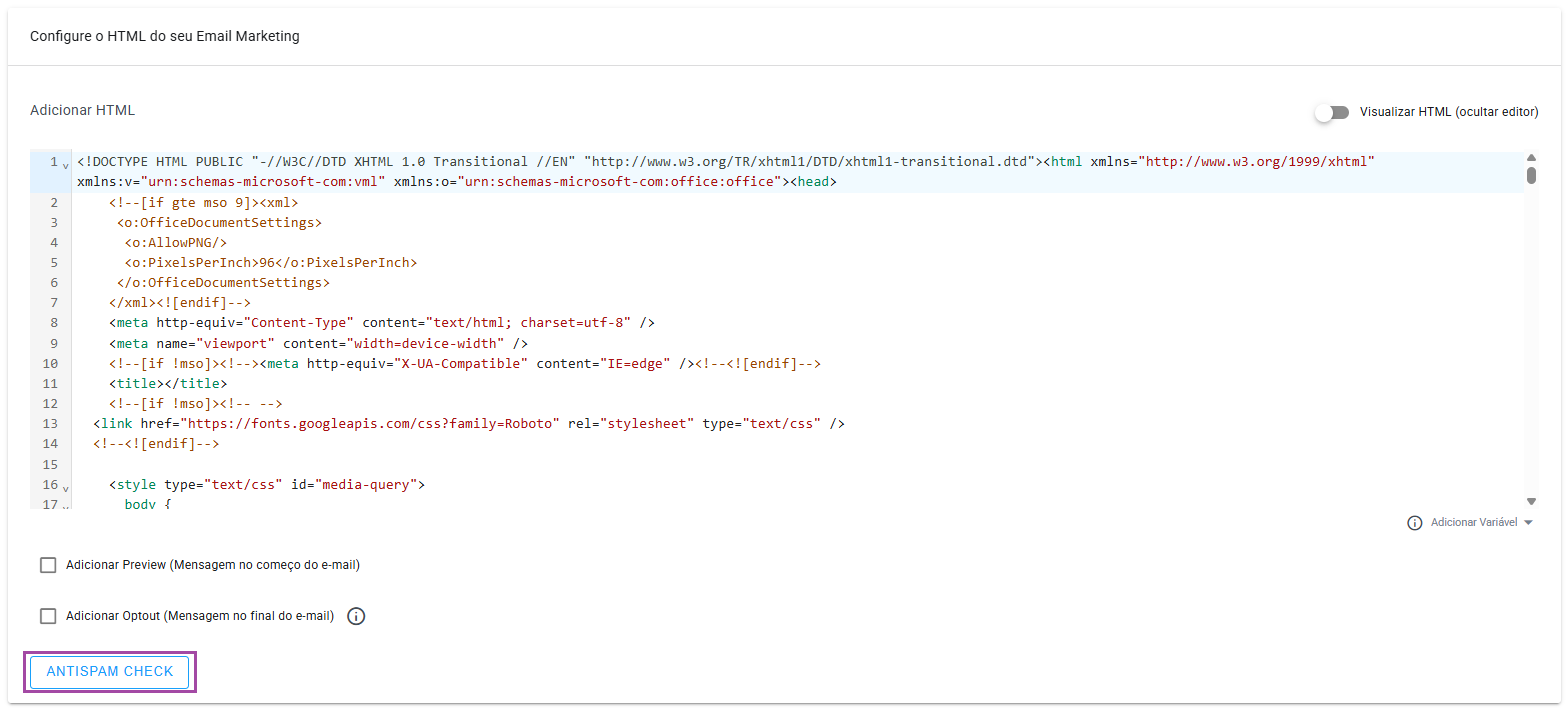Click the editor scrollbar up arrow
Image resolution: width=1566 pixels, height=708 pixels.
pyautogui.click(x=1531, y=158)
